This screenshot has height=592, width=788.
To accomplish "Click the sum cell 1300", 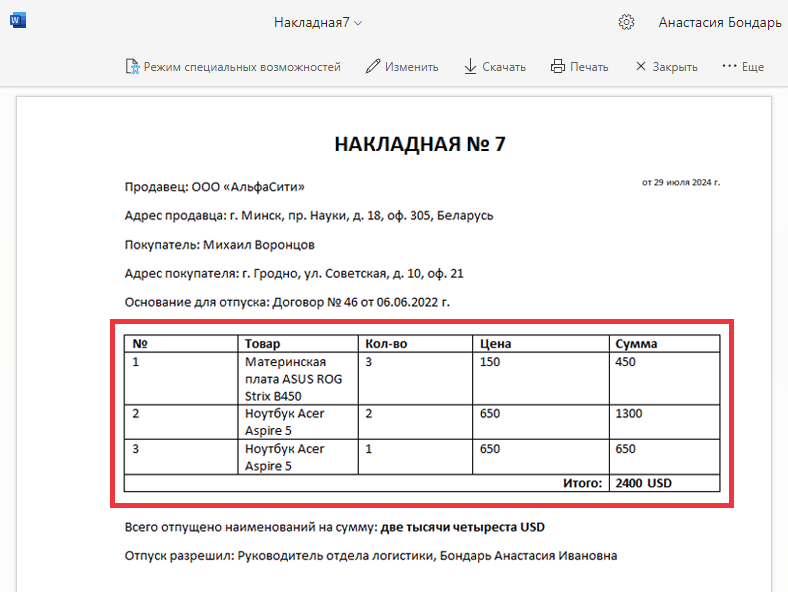I will tap(664, 422).
